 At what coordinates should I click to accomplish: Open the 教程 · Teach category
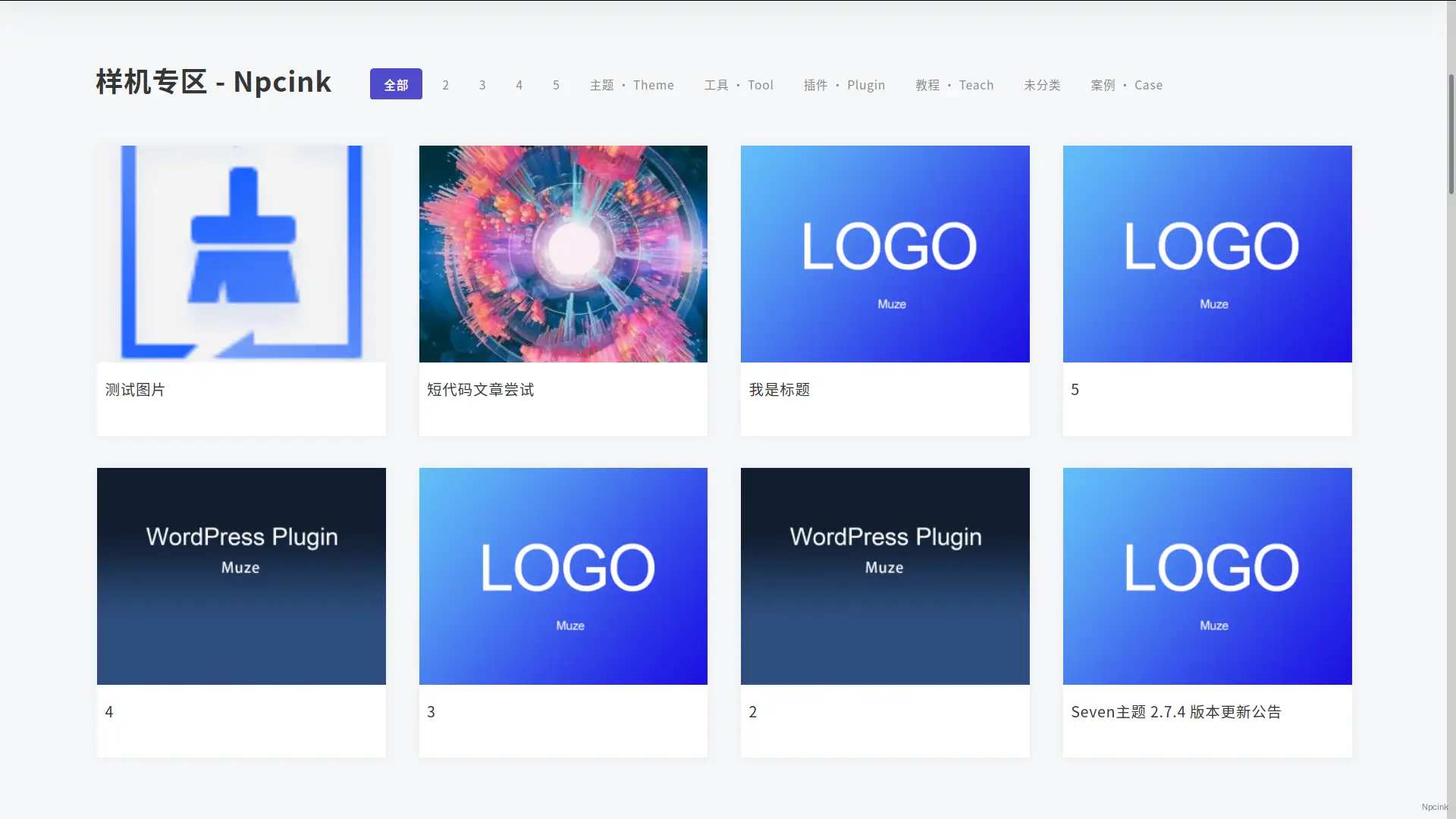[x=954, y=85]
